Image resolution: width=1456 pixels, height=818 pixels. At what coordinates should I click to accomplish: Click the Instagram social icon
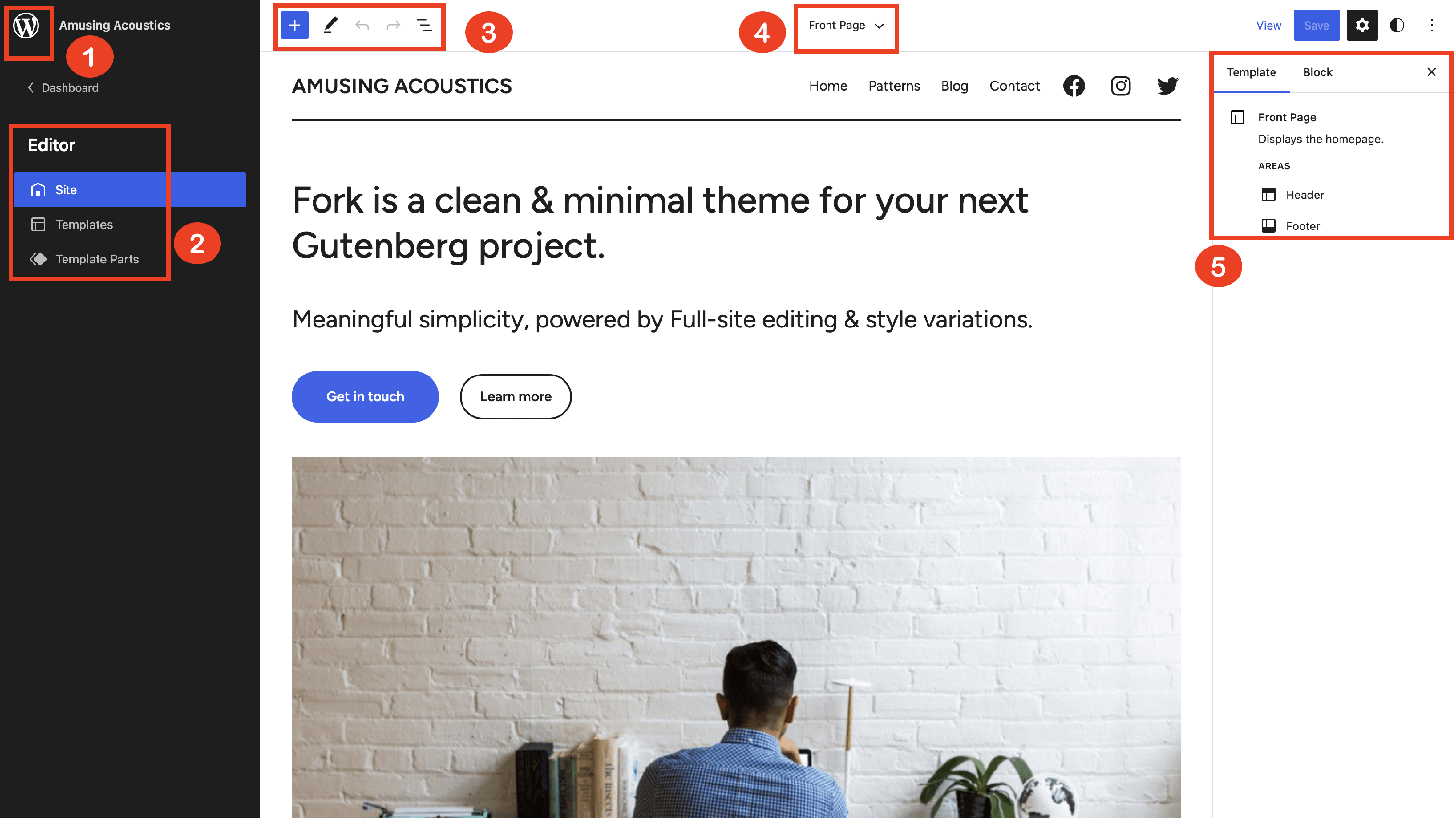(x=1121, y=86)
